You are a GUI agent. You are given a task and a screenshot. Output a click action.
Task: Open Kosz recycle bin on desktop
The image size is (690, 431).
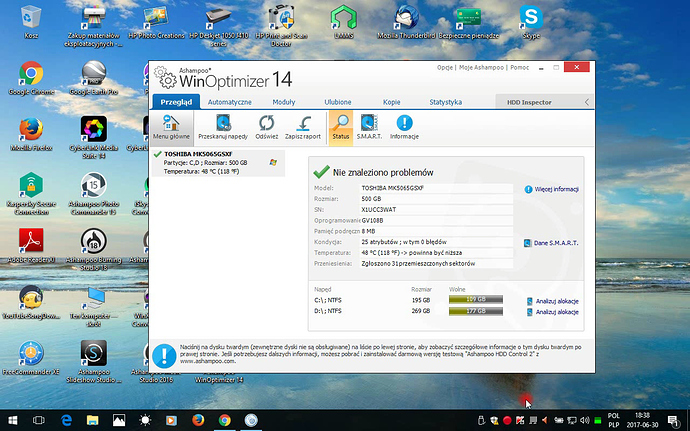tap(31, 22)
